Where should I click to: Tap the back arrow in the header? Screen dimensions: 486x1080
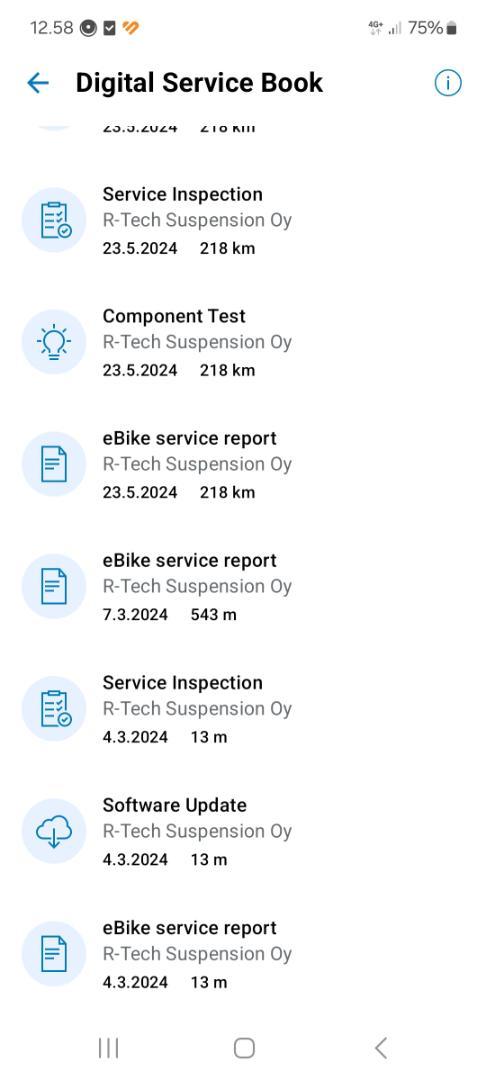tap(38, 83)
